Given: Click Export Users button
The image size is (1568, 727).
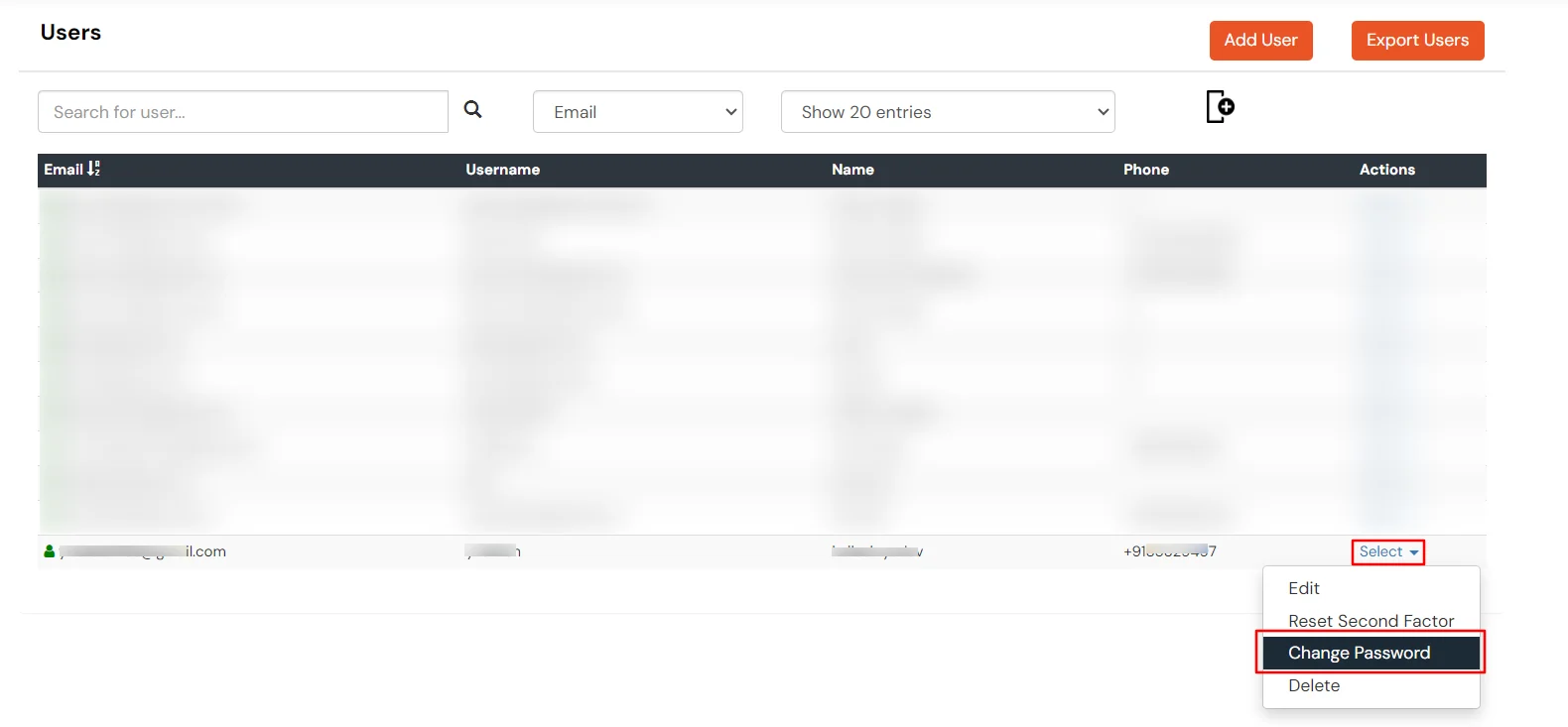Looking at the screenshot, I should [x=1417, y=41].
